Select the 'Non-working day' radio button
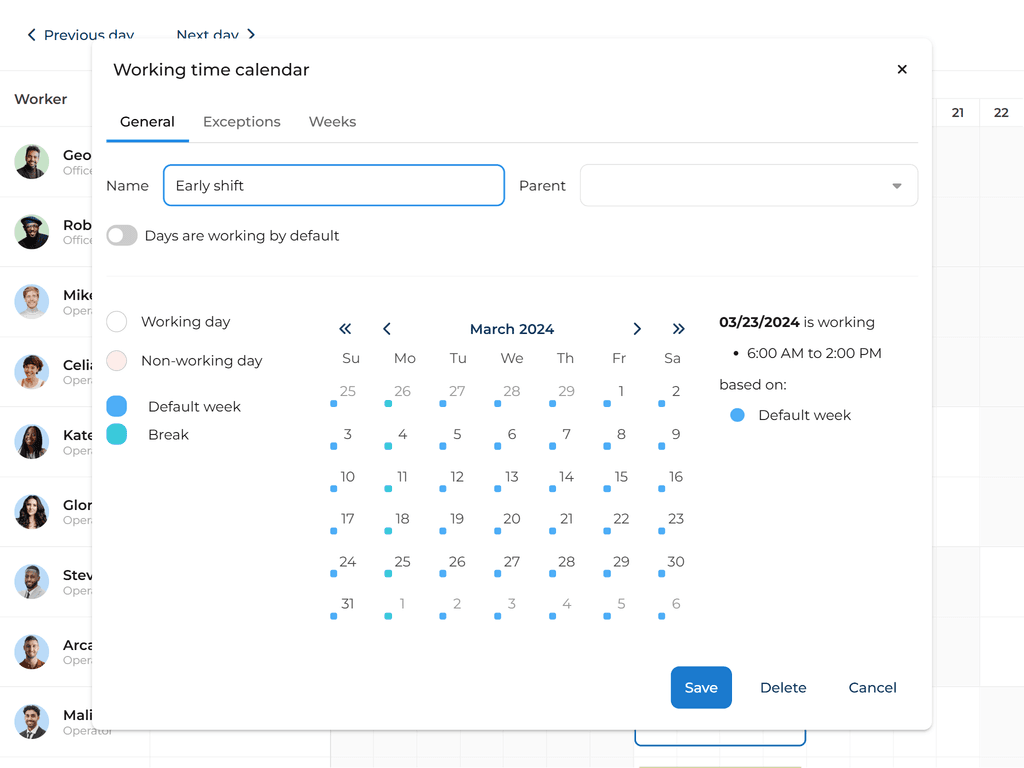Viewport: 1024px width, 768px height. 116,360
